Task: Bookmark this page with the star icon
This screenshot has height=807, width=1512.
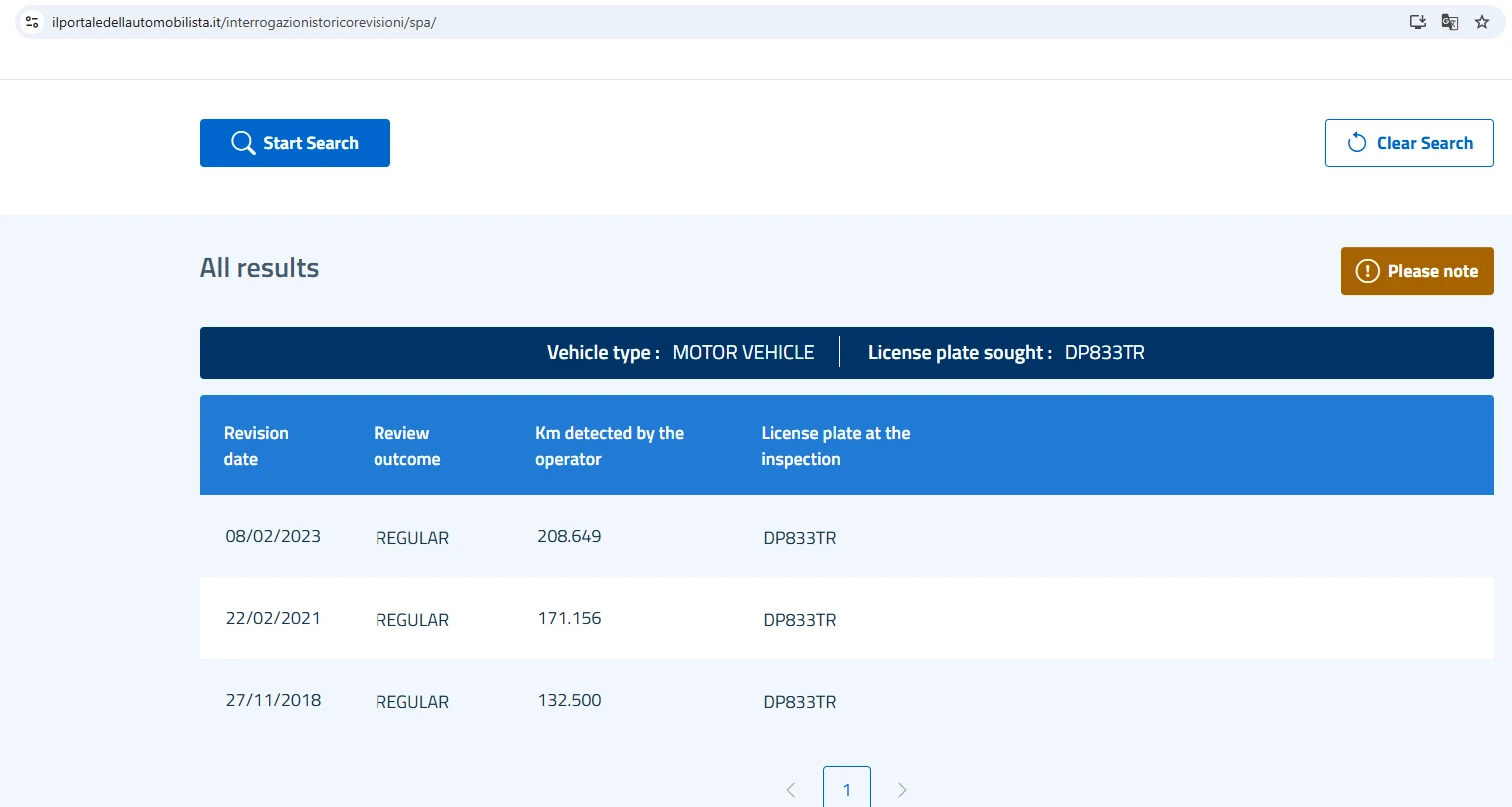Action: coord(1482,22)
